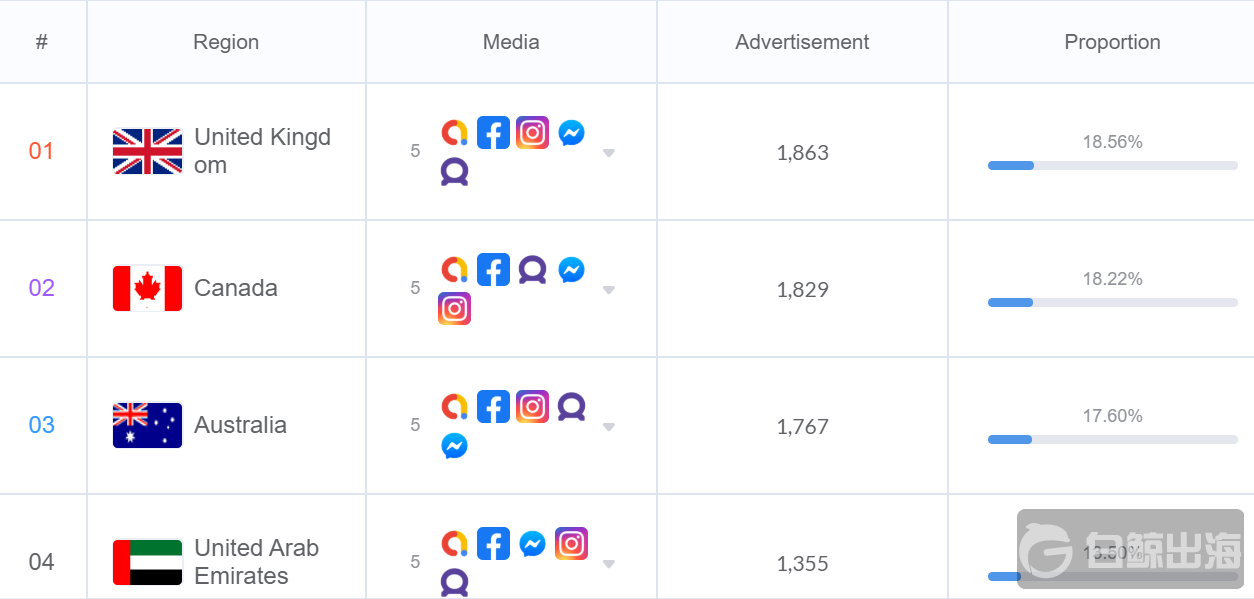The width and height of the screenshot is (1254, 599).
Task: Click the Australia region name
Action: (240, 425)
